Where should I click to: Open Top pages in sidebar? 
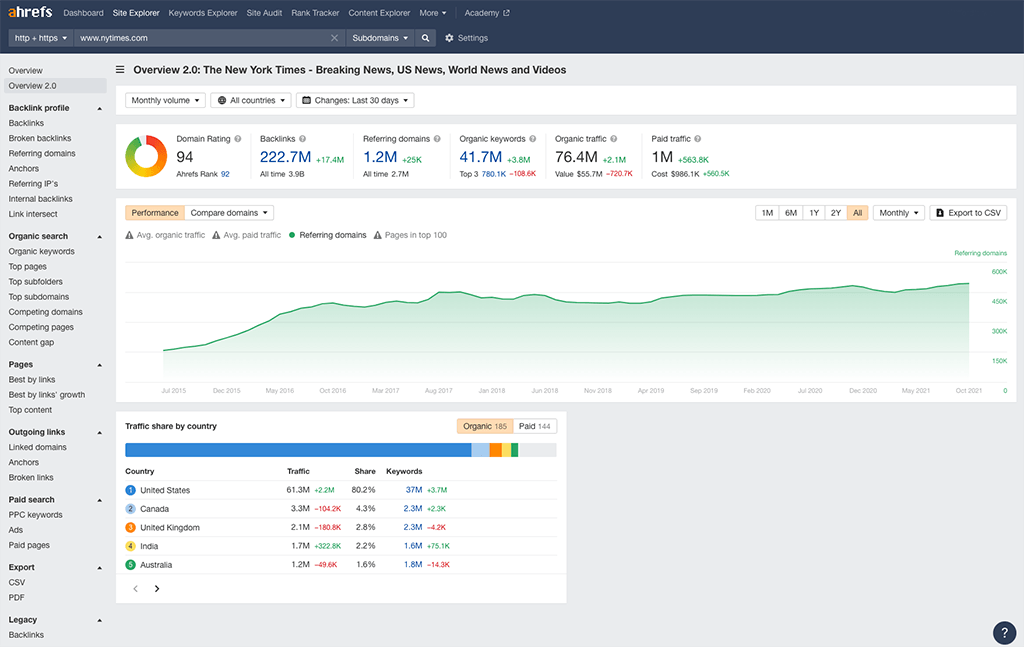pyautogui.click(x=27, y=266)
